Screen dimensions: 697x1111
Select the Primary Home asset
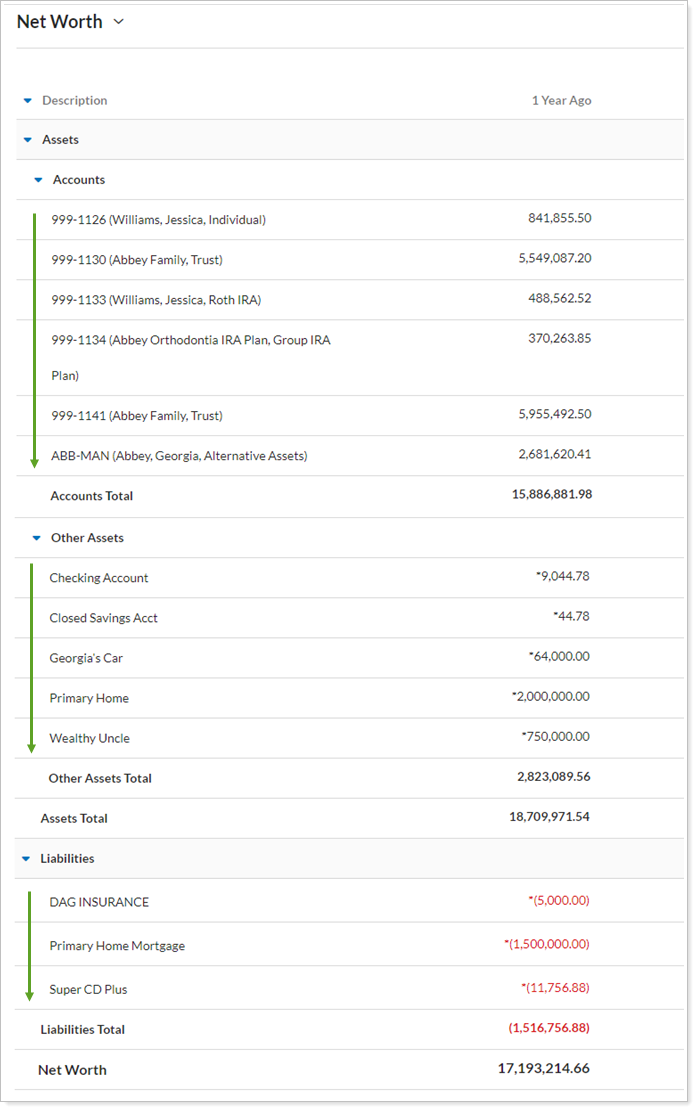tap(89, 698)
